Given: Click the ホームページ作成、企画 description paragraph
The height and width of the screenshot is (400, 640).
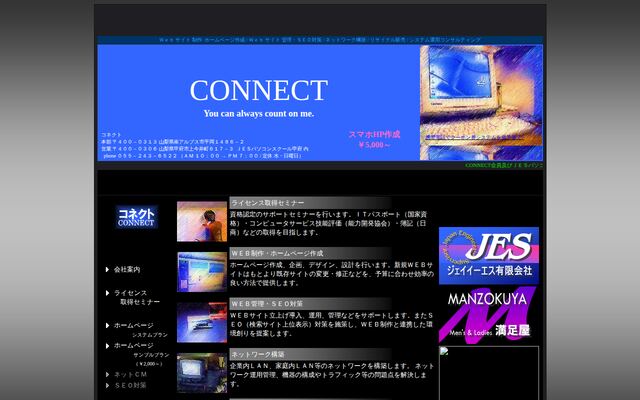Looking at the screenshot, I should [331, 273].
